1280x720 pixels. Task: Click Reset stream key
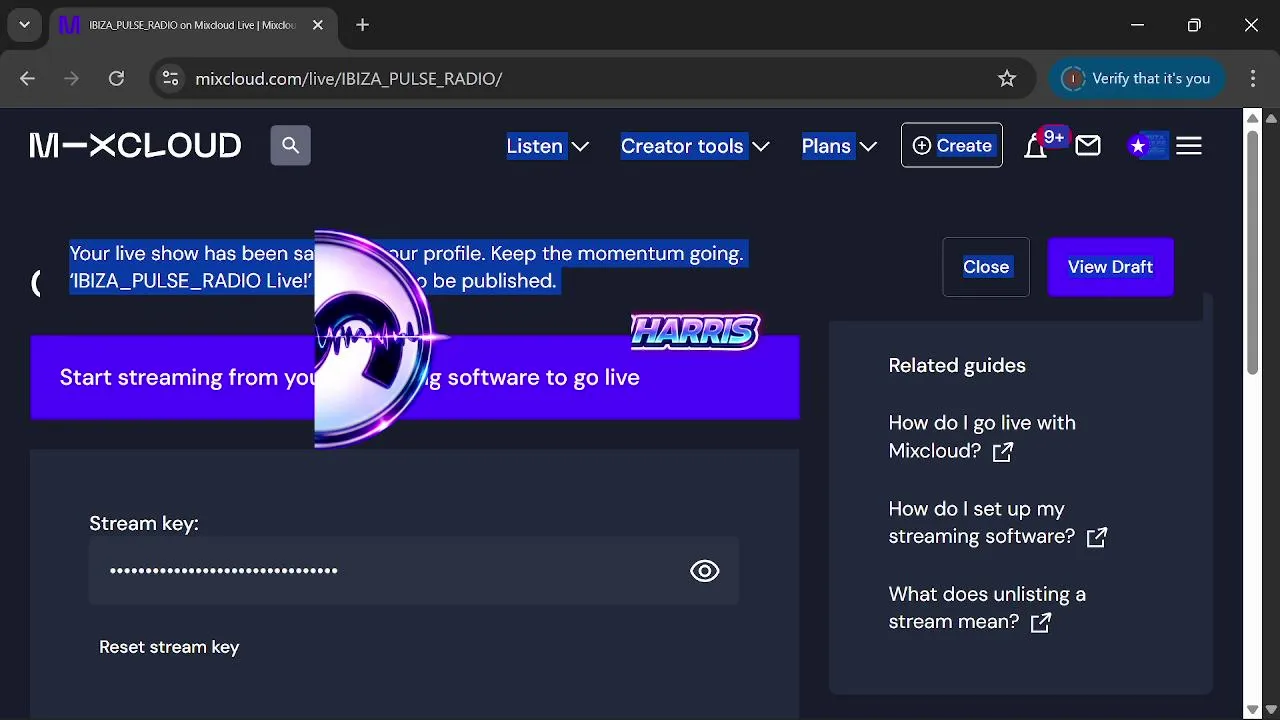(x=169, y=647)
